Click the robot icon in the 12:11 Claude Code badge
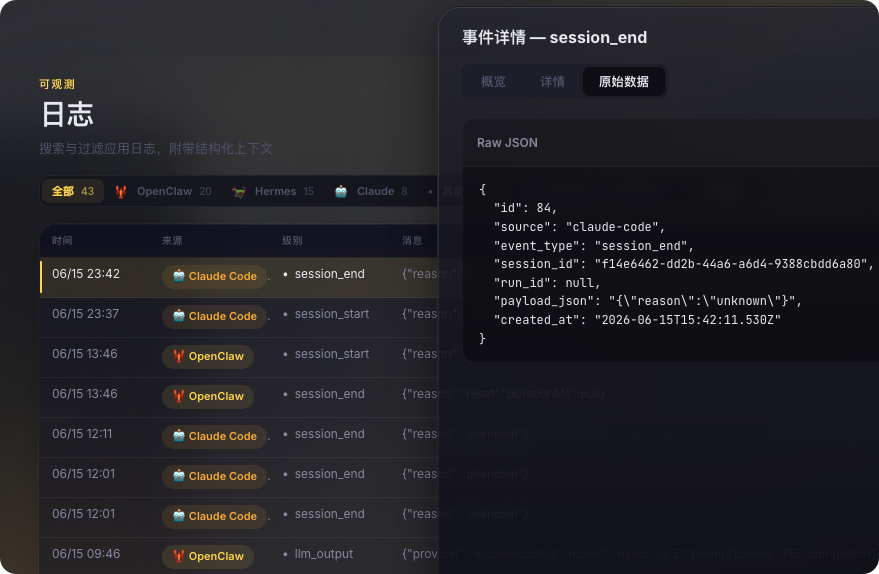879x574 pixels. click(x=179, y=436)
